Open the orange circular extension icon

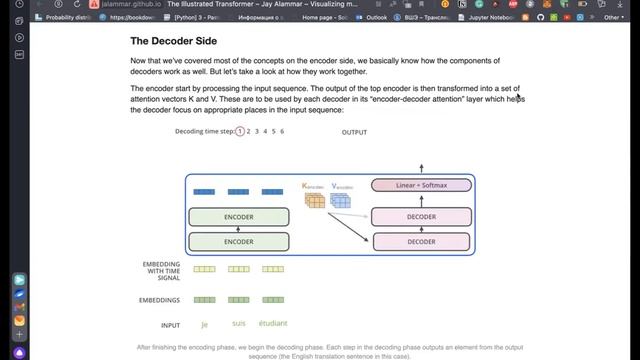pos(445,4)
